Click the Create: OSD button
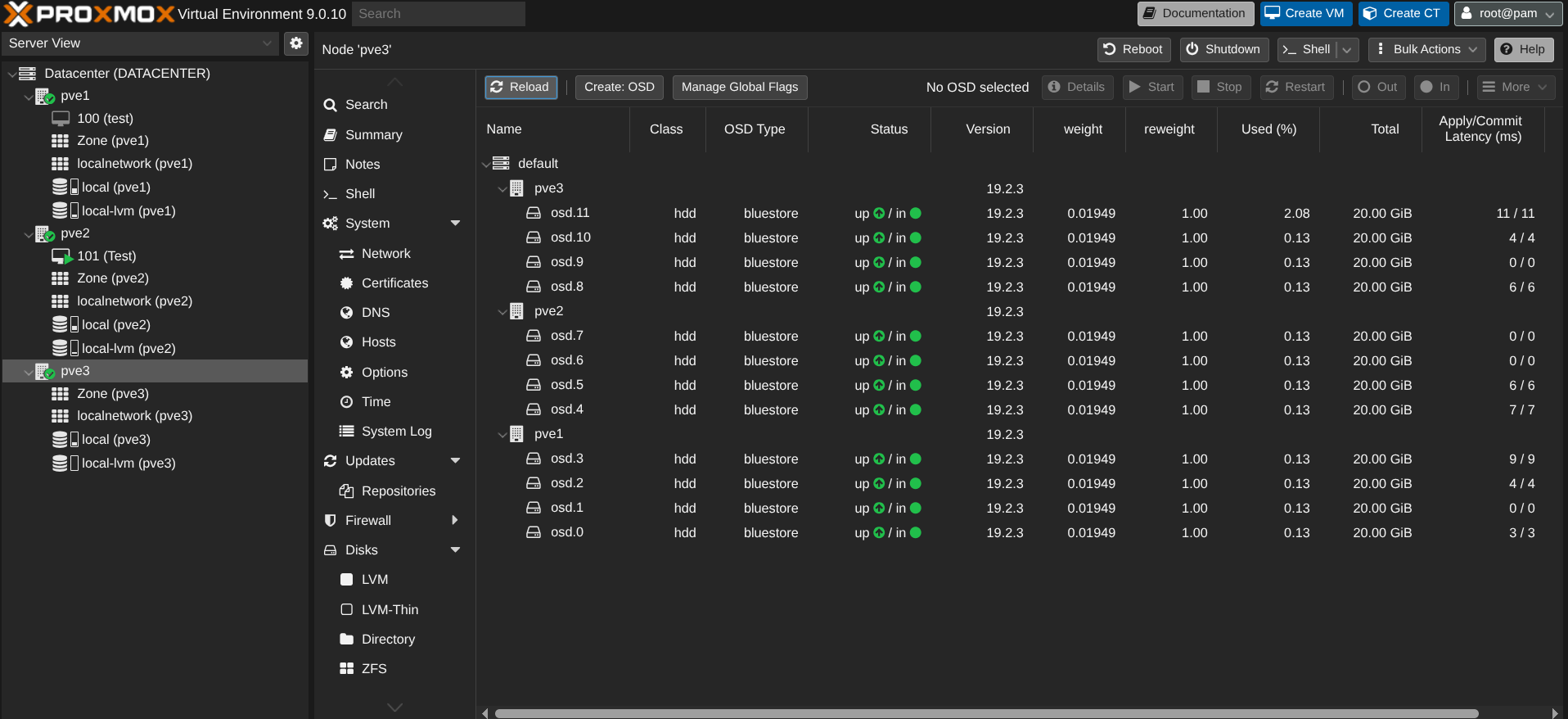The height and width of the screenshot is (719, 1568). [619, 88]
